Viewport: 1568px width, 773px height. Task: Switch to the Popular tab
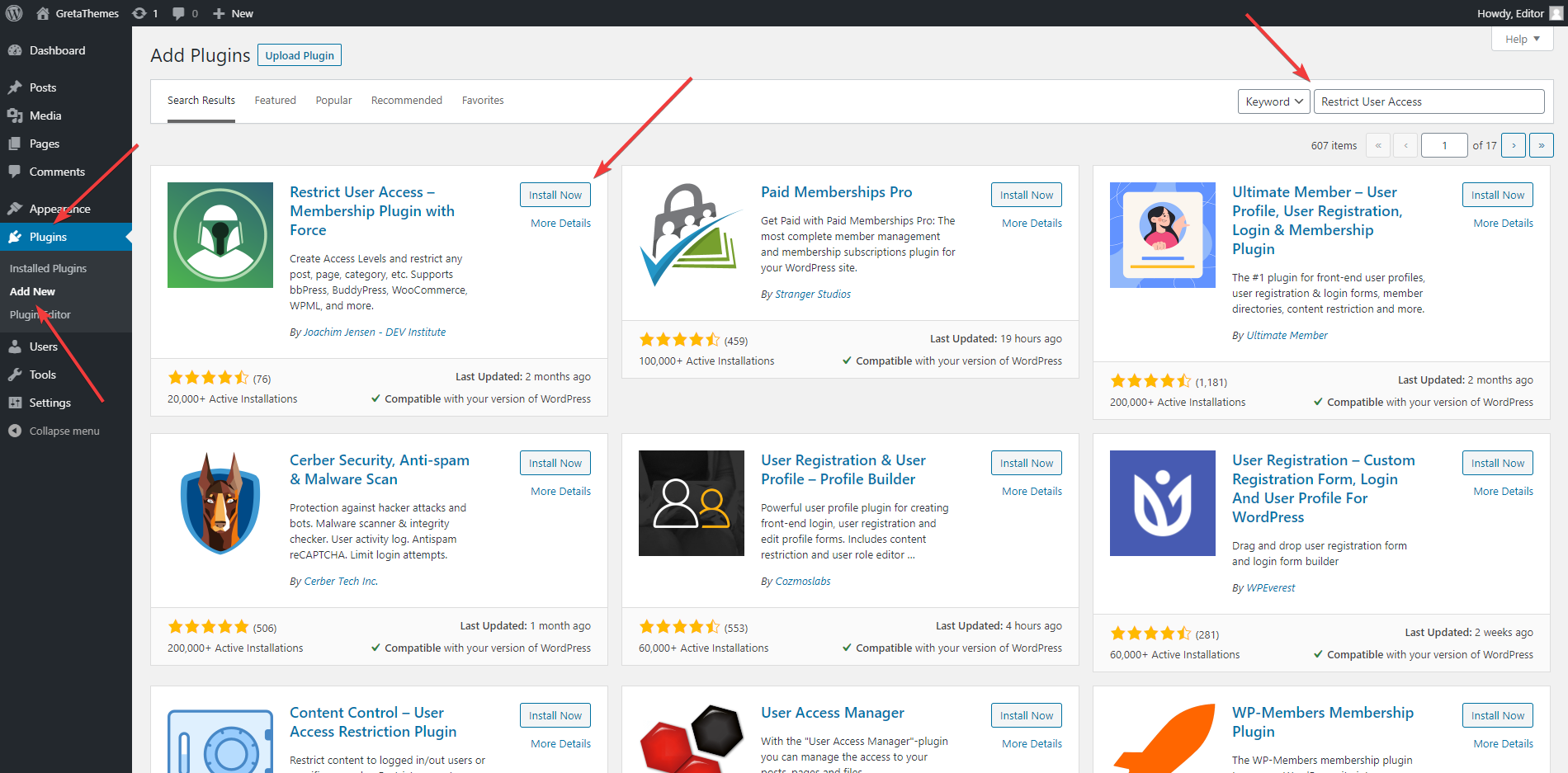pos(333,101)
